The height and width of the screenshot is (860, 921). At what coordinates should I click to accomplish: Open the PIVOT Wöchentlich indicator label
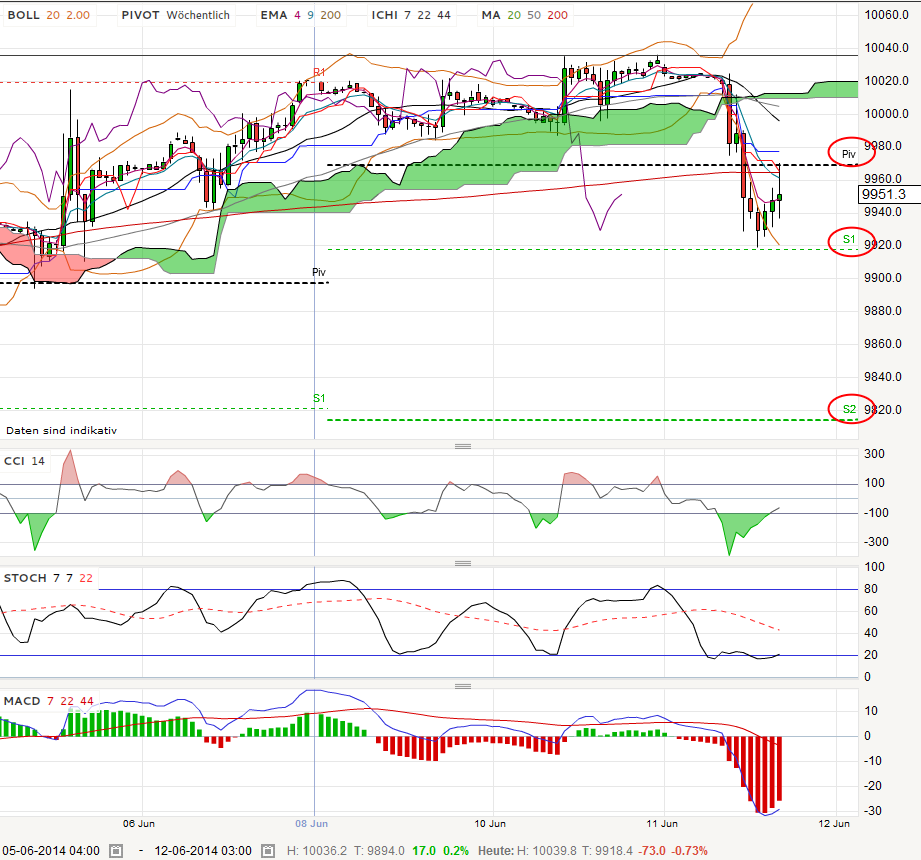pyautogui.click(x=176, y=15)
